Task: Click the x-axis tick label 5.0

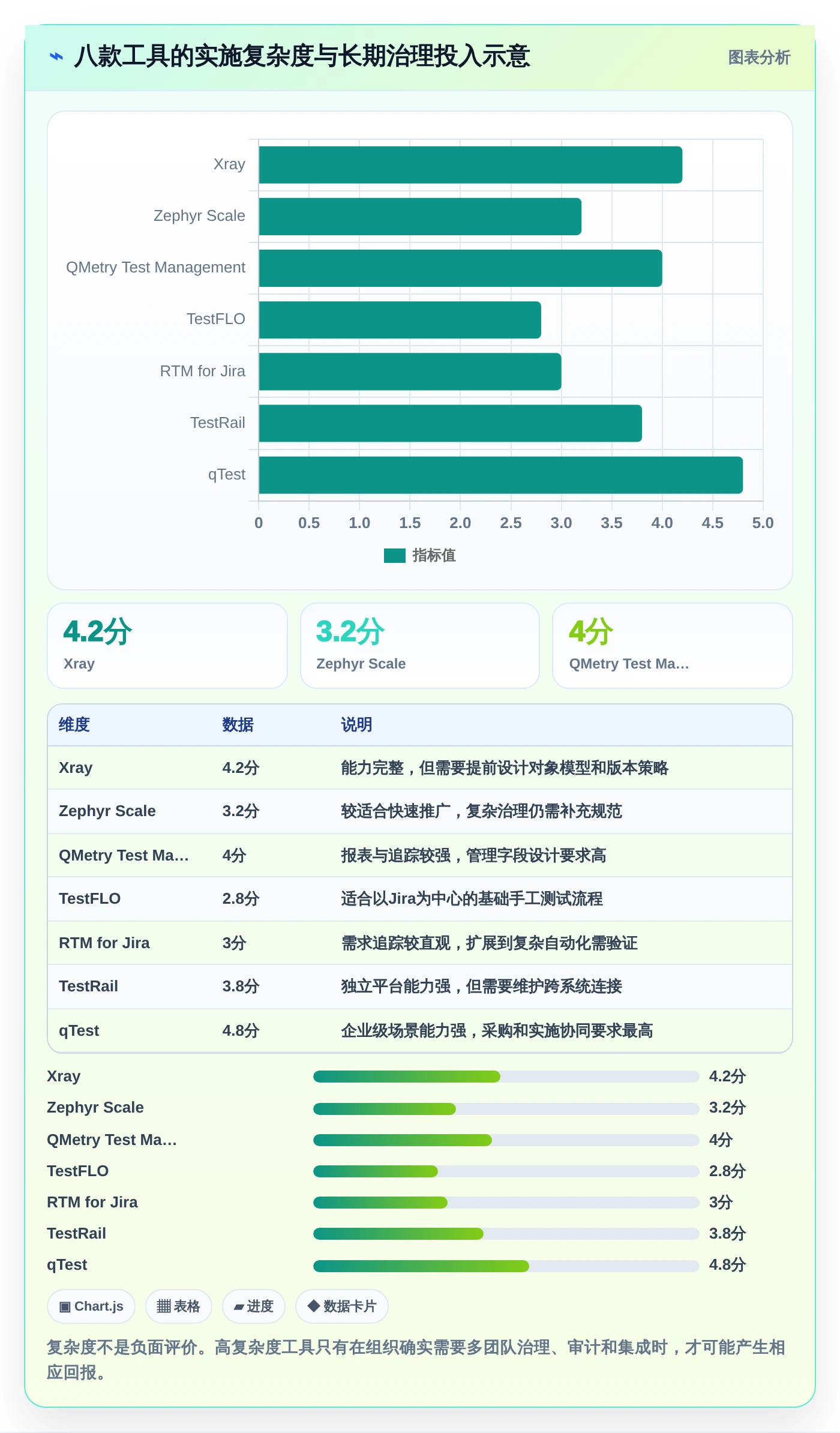Action: tap(763, 523)
